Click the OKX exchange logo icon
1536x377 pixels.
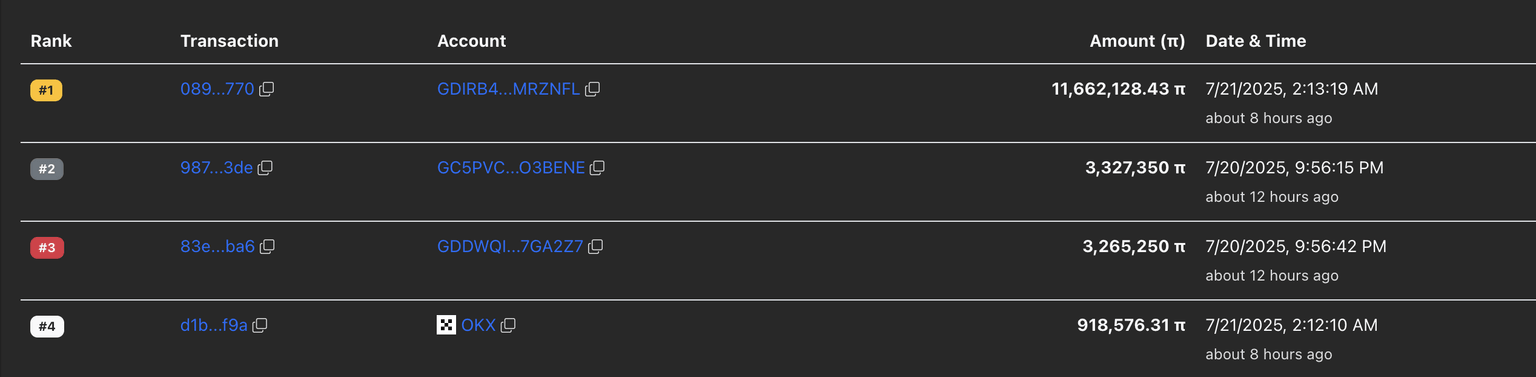click(447, 325)
